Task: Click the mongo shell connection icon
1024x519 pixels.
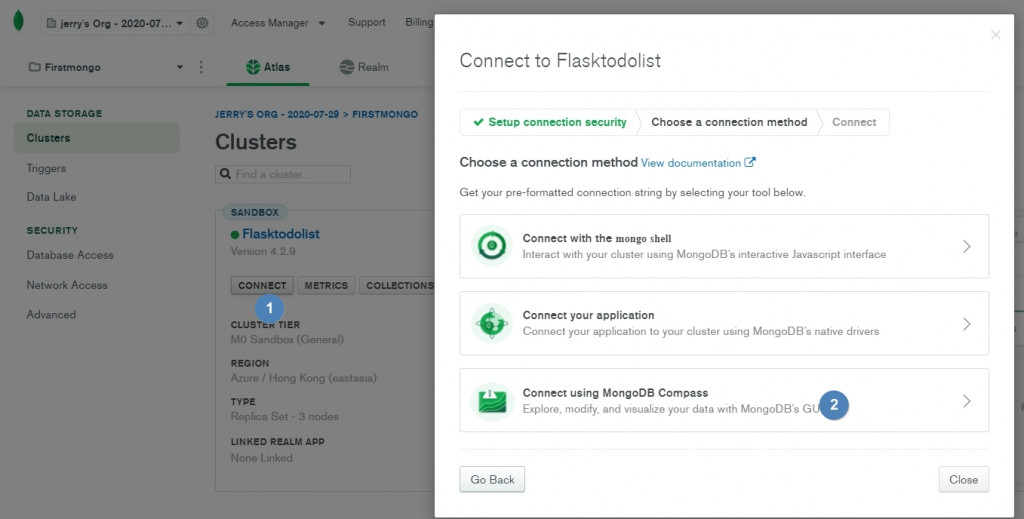Action: pyautogui.click(x=491, y=246)
